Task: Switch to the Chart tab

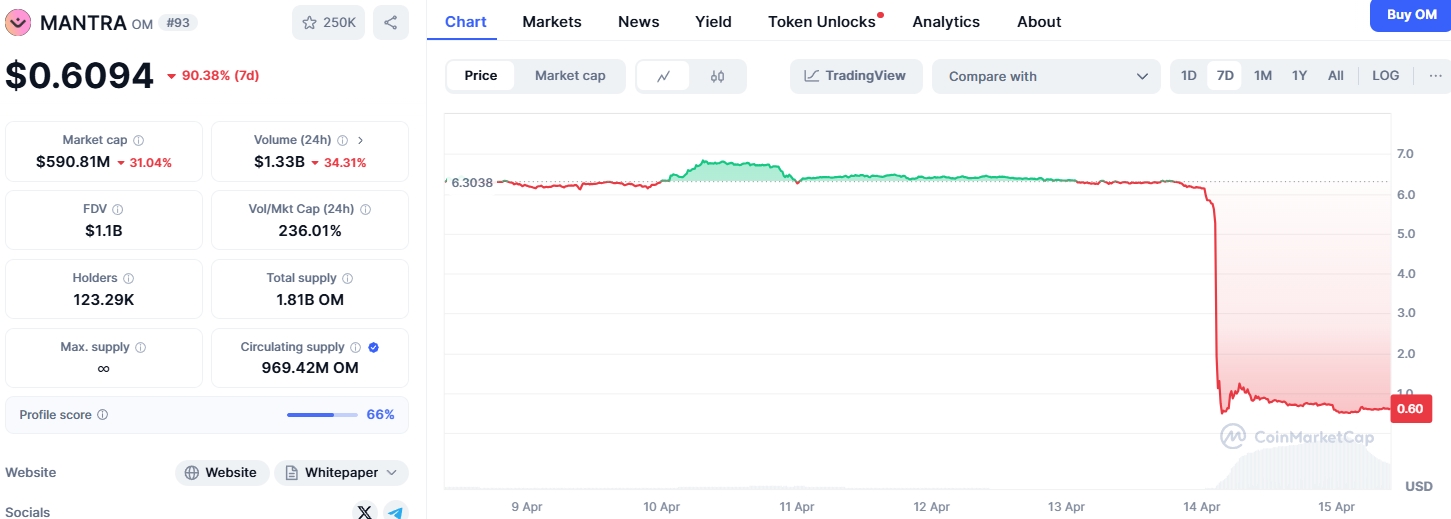Action: pyautogui.click(x=466, y=21)
